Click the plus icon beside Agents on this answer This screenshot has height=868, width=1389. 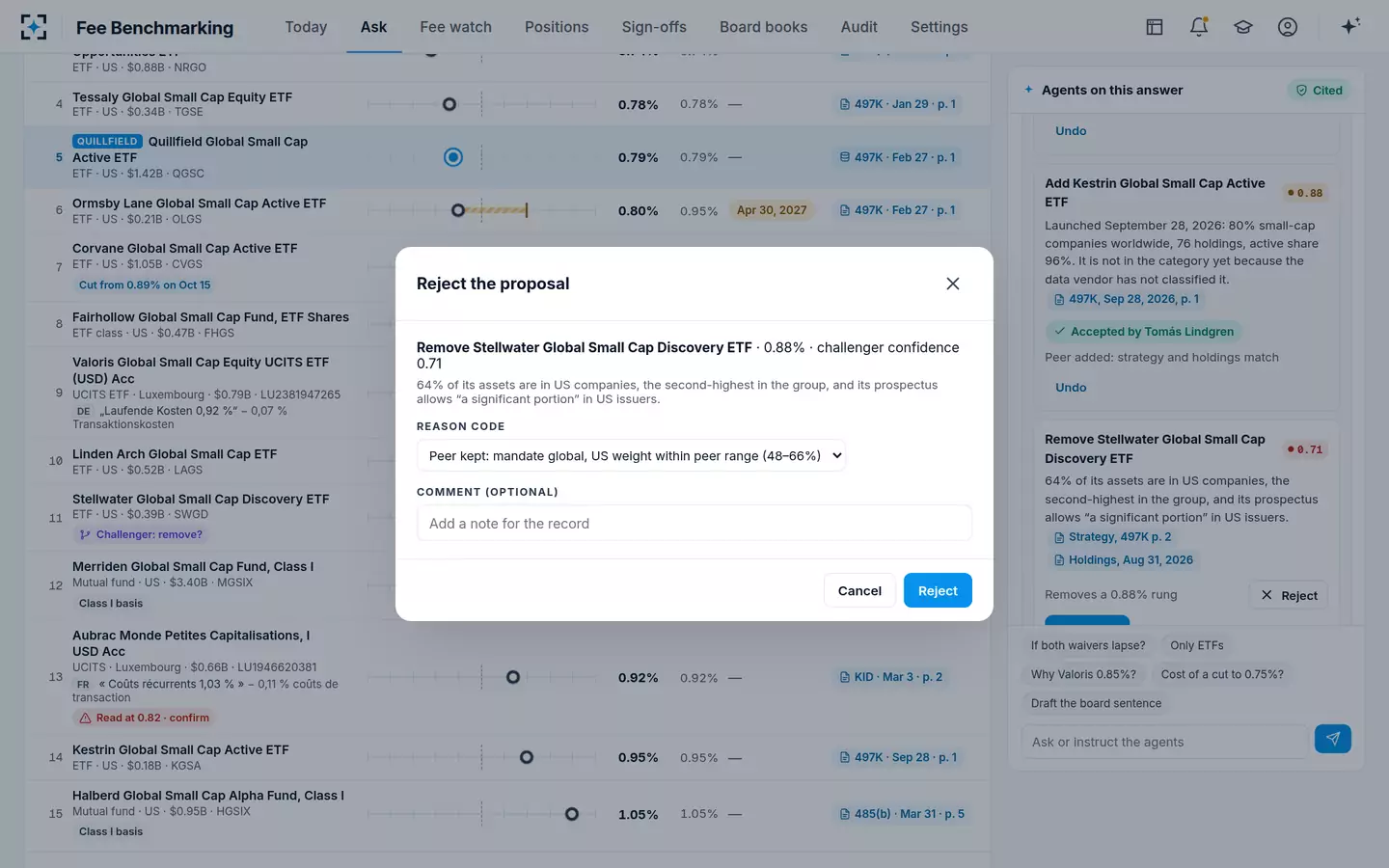[1028, 90]
